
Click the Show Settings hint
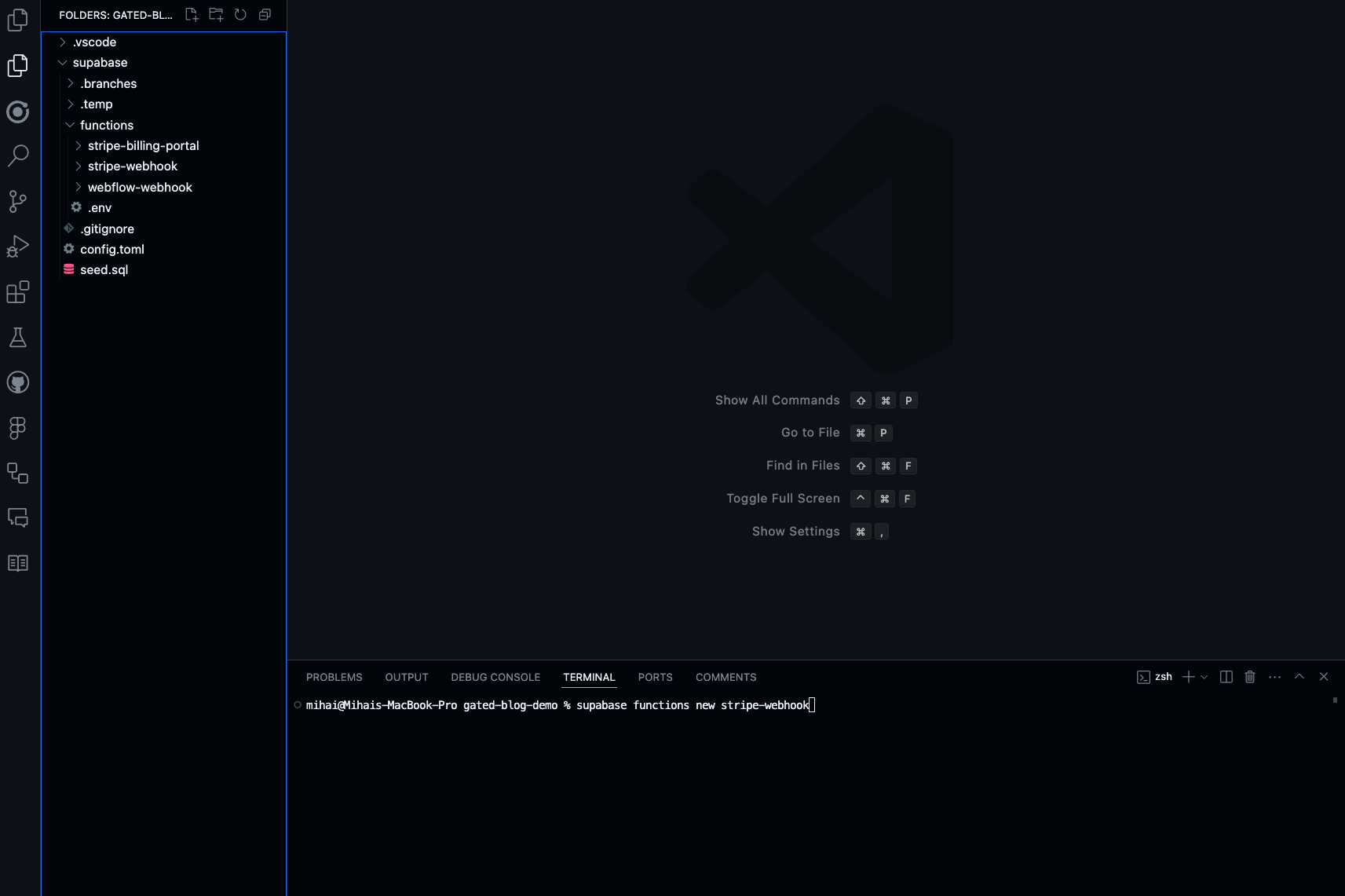click(x=795, y=532)
